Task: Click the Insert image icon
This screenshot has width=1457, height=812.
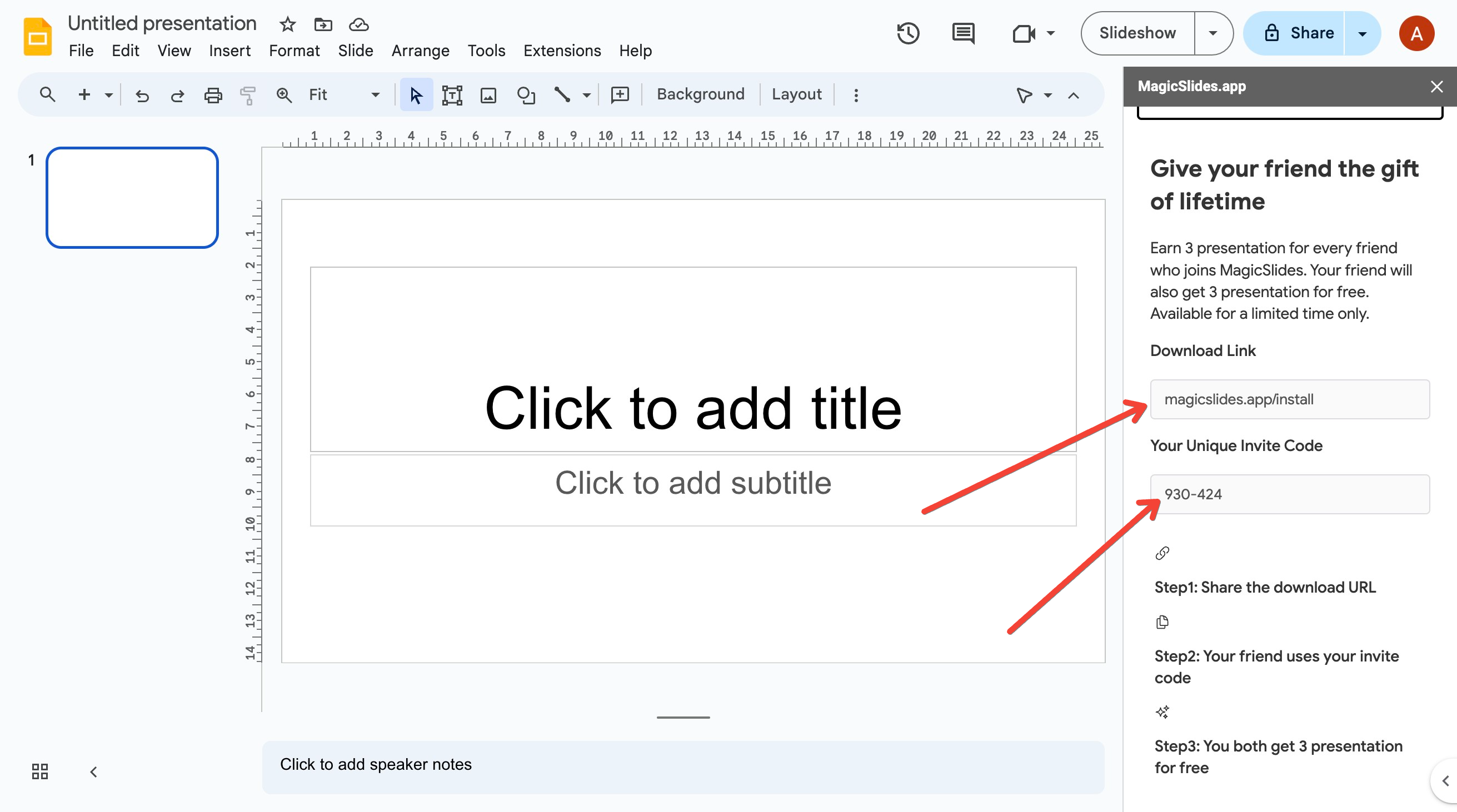Action: (x=488, y=95)
